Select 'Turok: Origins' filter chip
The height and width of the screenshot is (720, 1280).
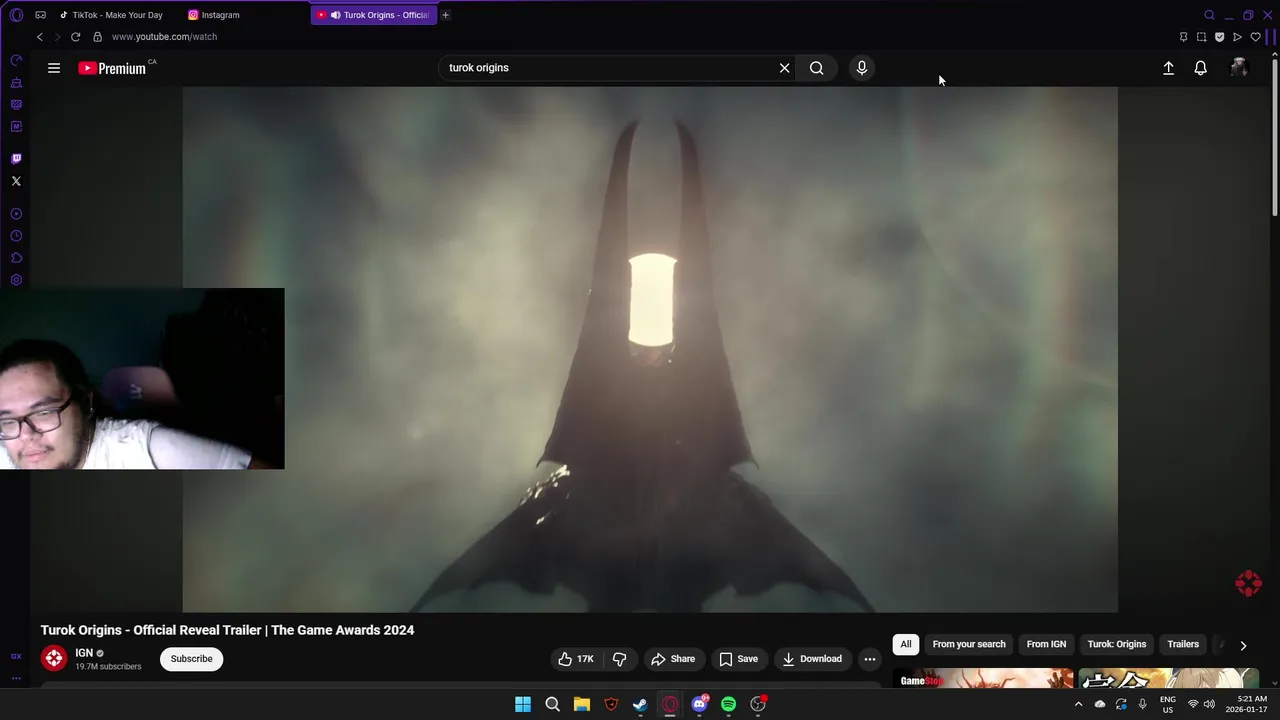tap(1117, 644)
